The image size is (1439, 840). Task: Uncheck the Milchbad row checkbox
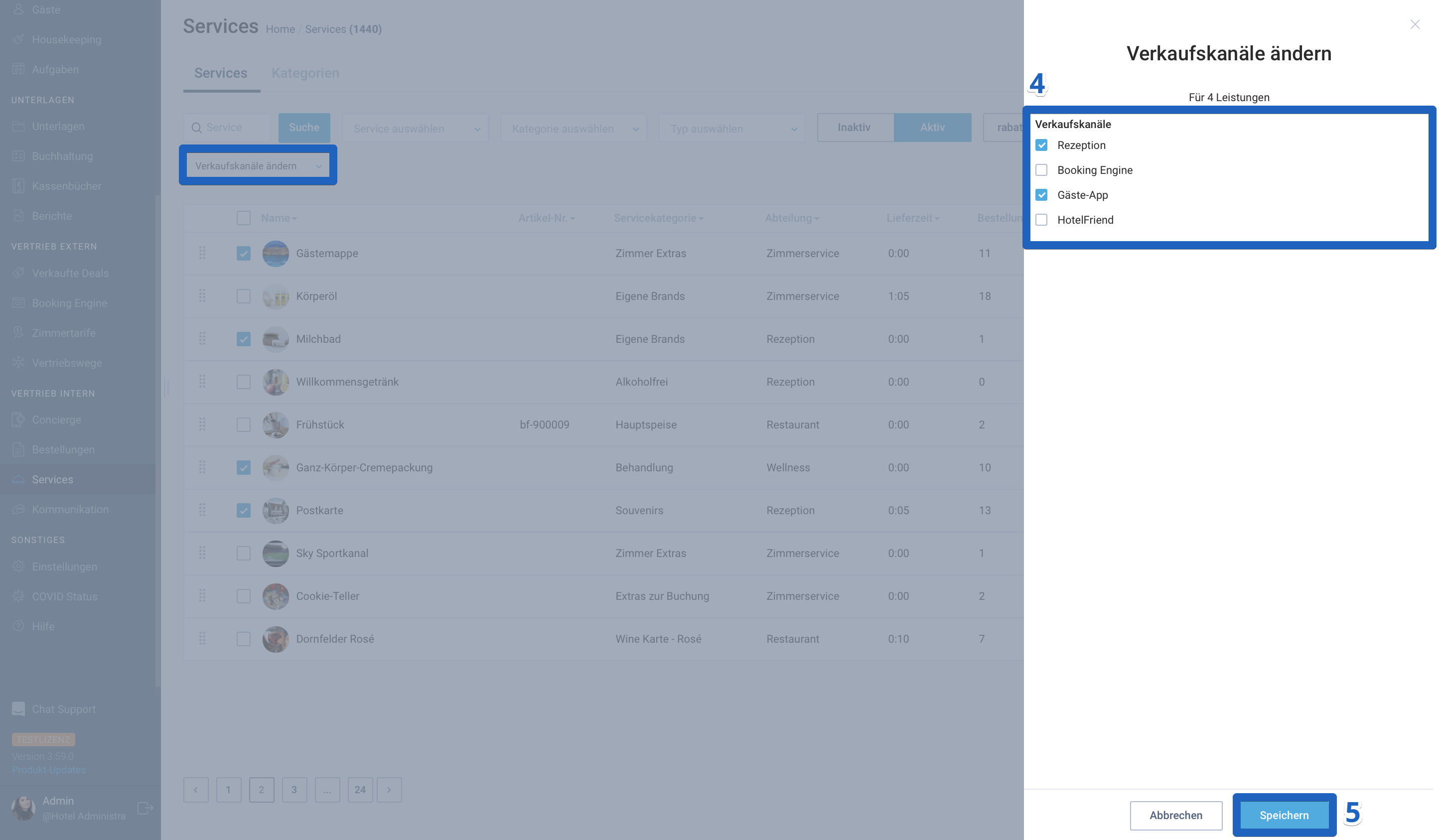pyautogui.click(x=243, y=339)
